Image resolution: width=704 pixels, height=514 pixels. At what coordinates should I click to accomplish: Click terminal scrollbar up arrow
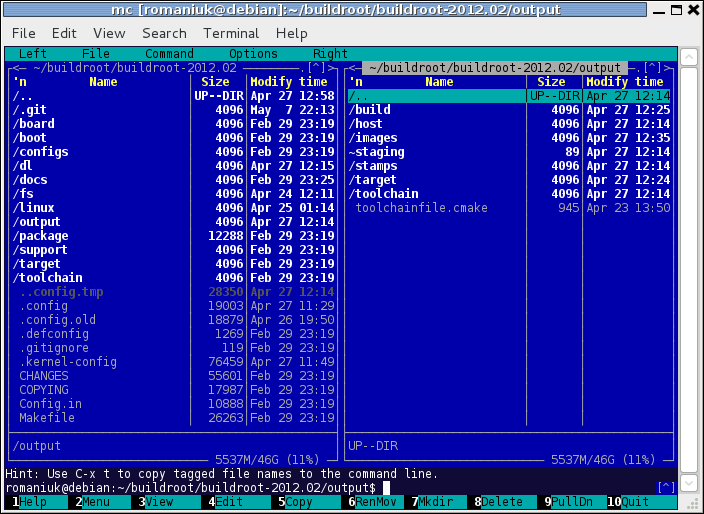(689, 57)
